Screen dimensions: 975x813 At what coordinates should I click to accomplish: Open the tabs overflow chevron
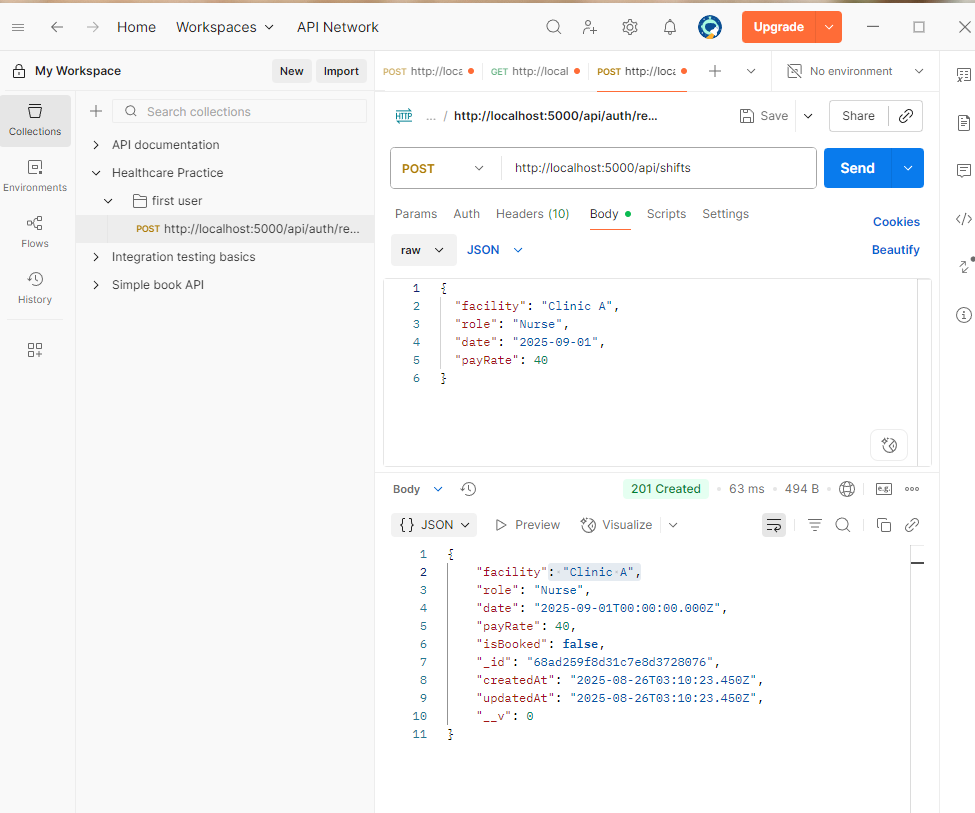pyautogui.click(x=751, y=71)
